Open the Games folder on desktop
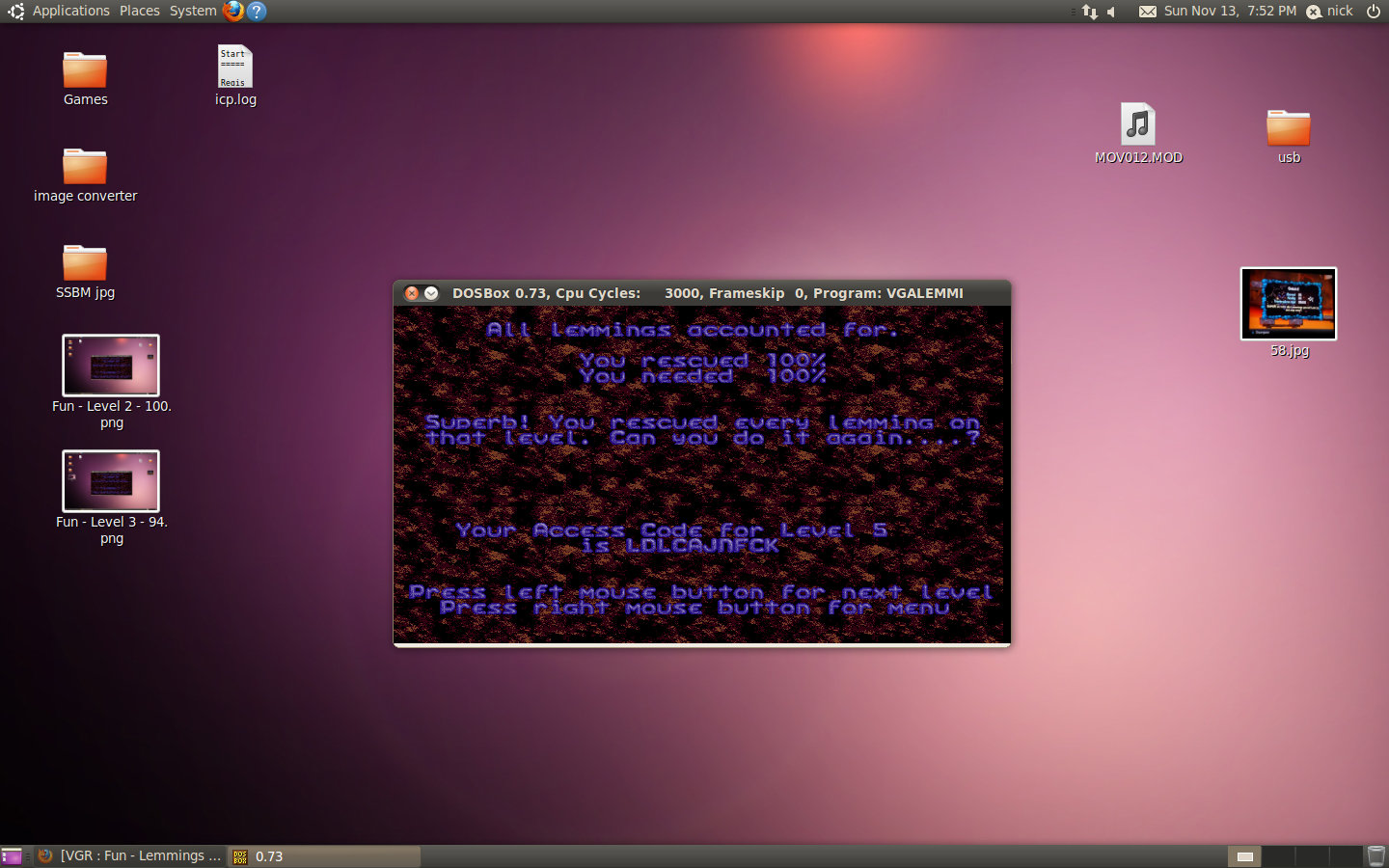Screen dimensions: 1389x868 pyautogui.click(x=85, y=71)
